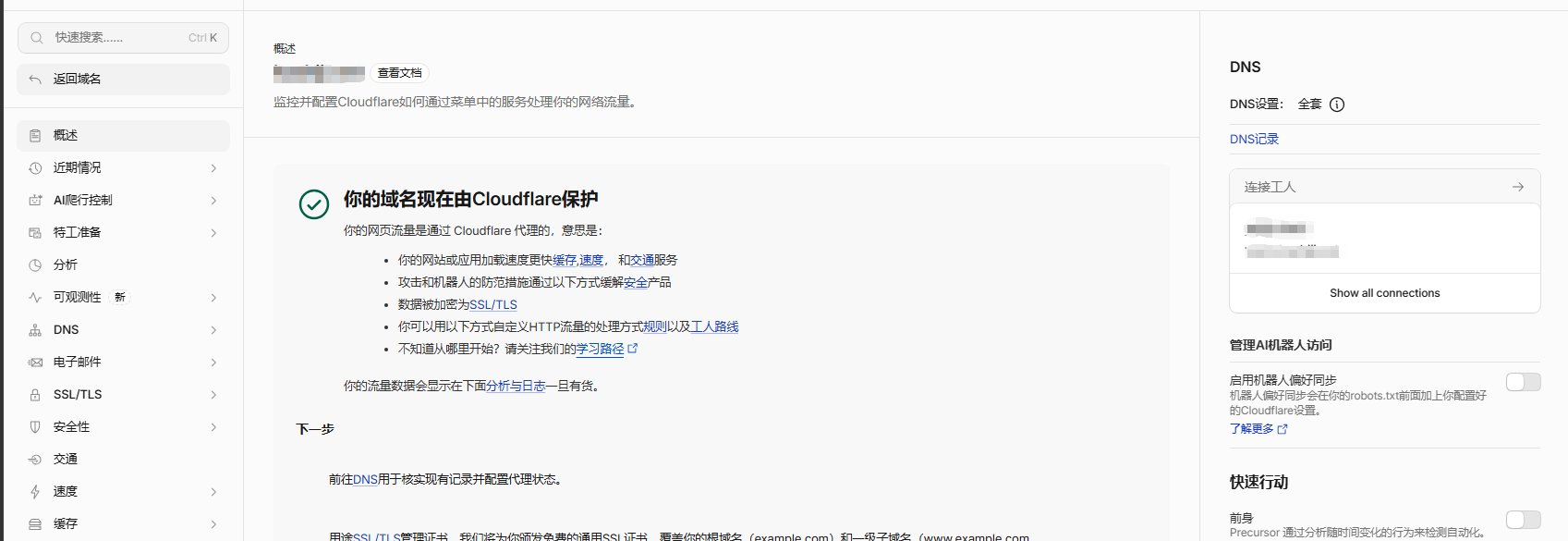Expand the 电子邮件 submenu chevron
This screenshot has height=541, width=1568.
(213, 363)
